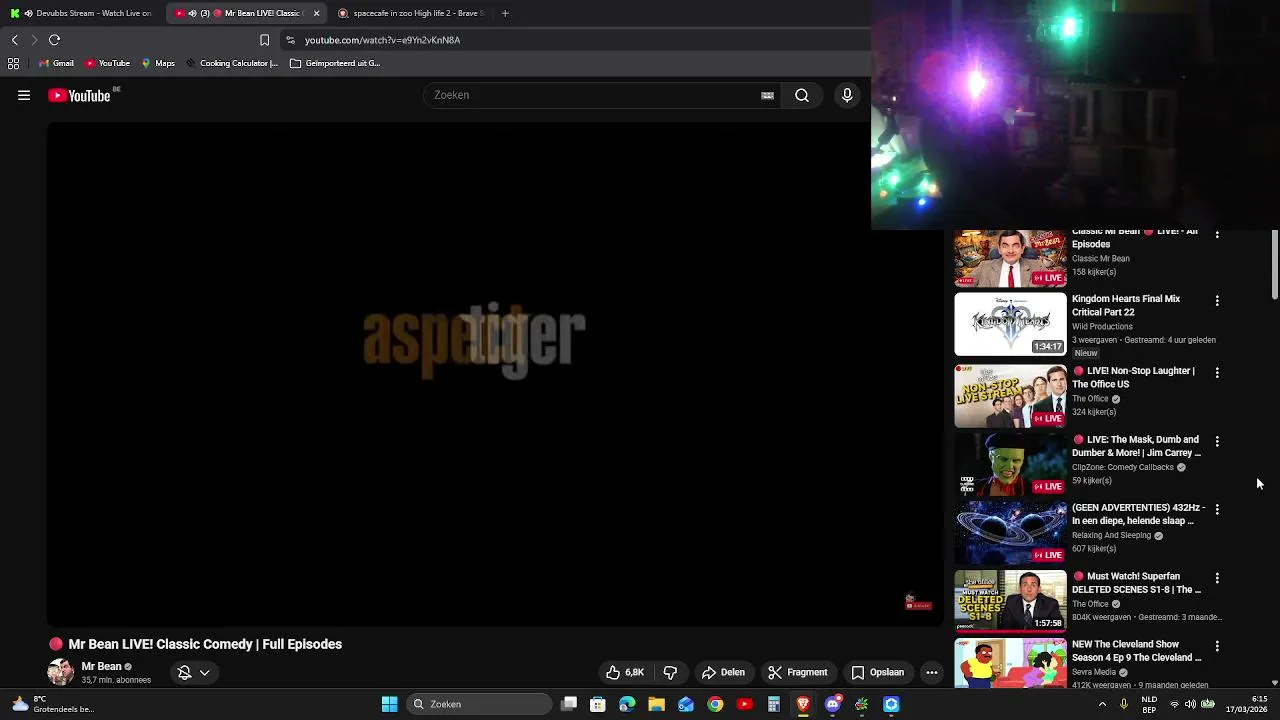Image resolution: width=1280 pixels, height=720 pixels.
Task: Open Calculator from the taskbar
Action: coord(773,704)
